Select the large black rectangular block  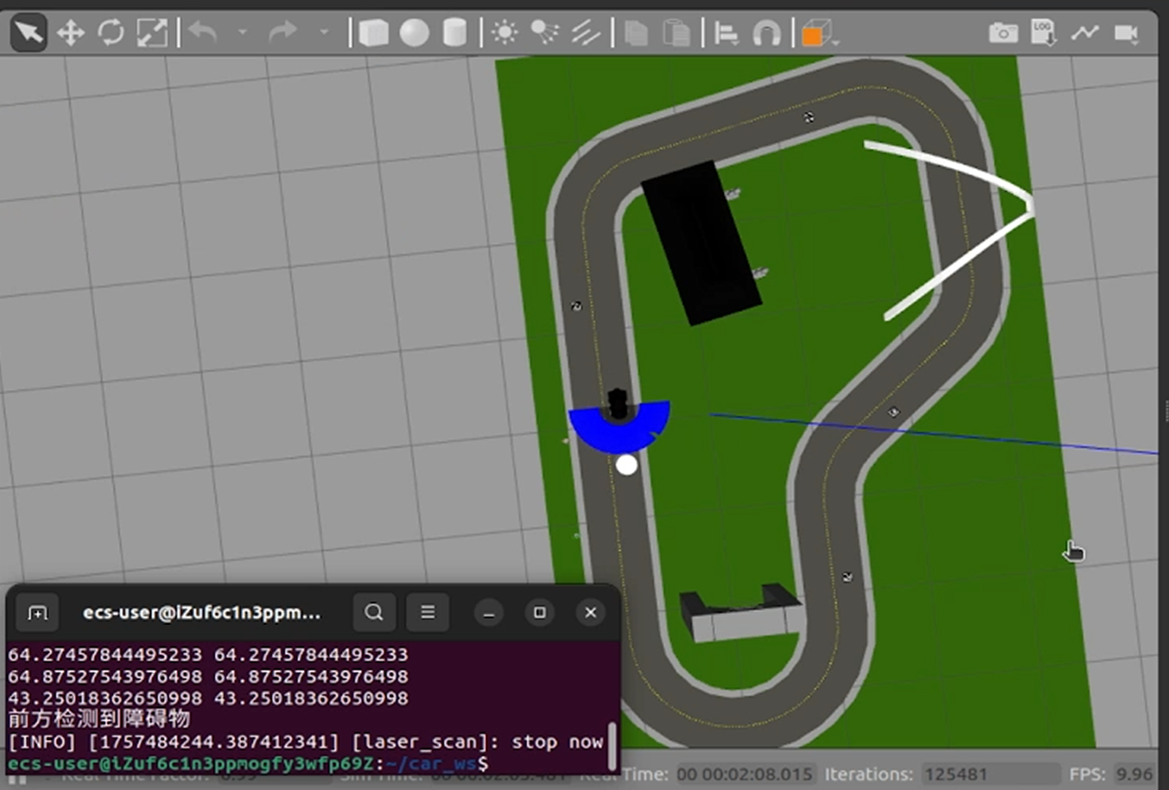click(701, 243)
